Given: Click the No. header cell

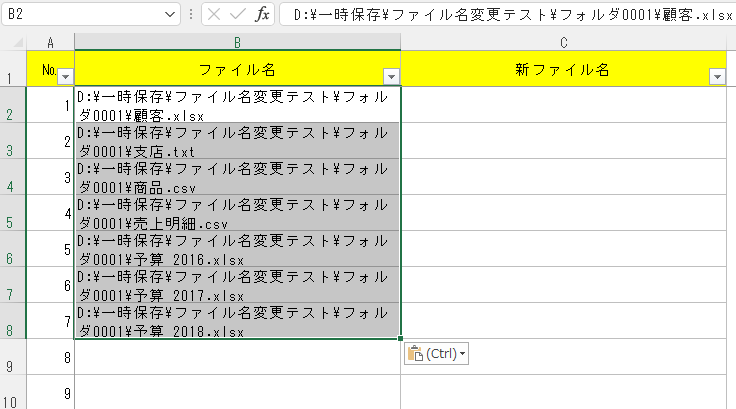Looking at the screenshot, I should pos(51,69).
